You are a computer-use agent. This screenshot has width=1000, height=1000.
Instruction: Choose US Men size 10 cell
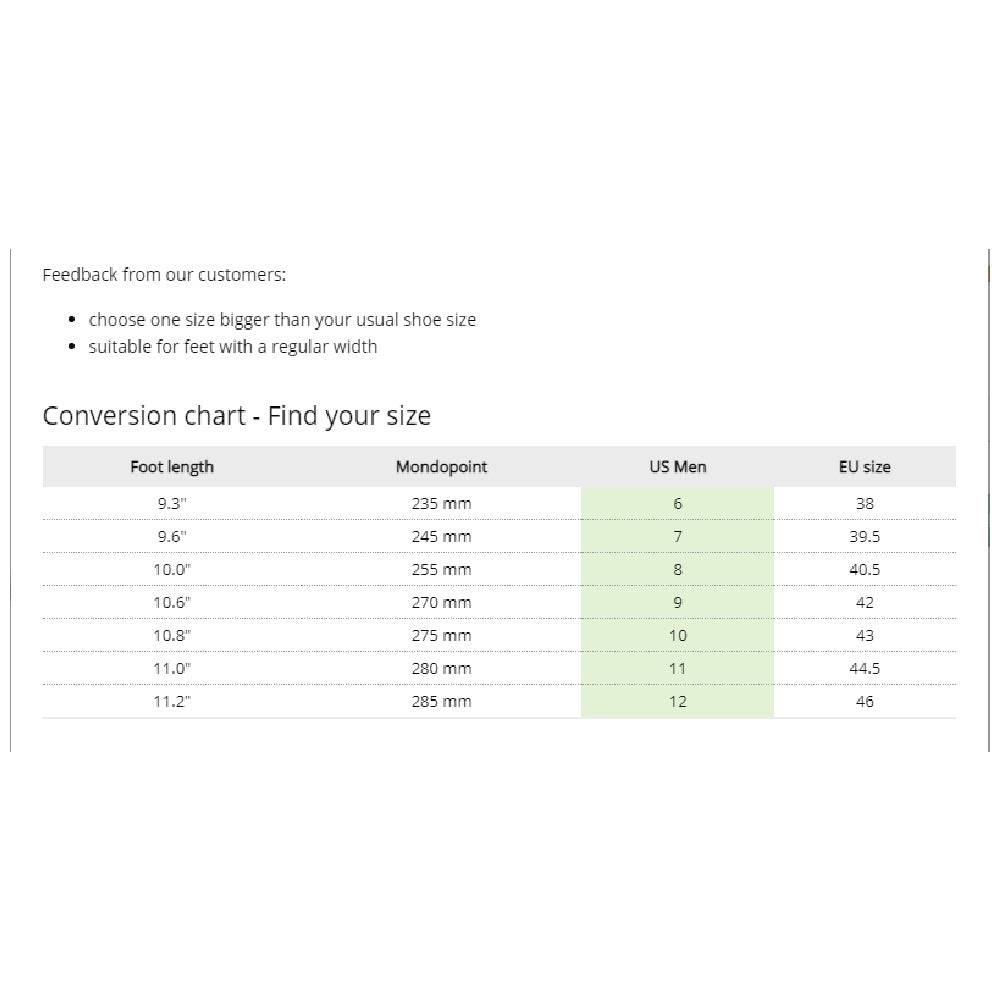coord(677,636)
